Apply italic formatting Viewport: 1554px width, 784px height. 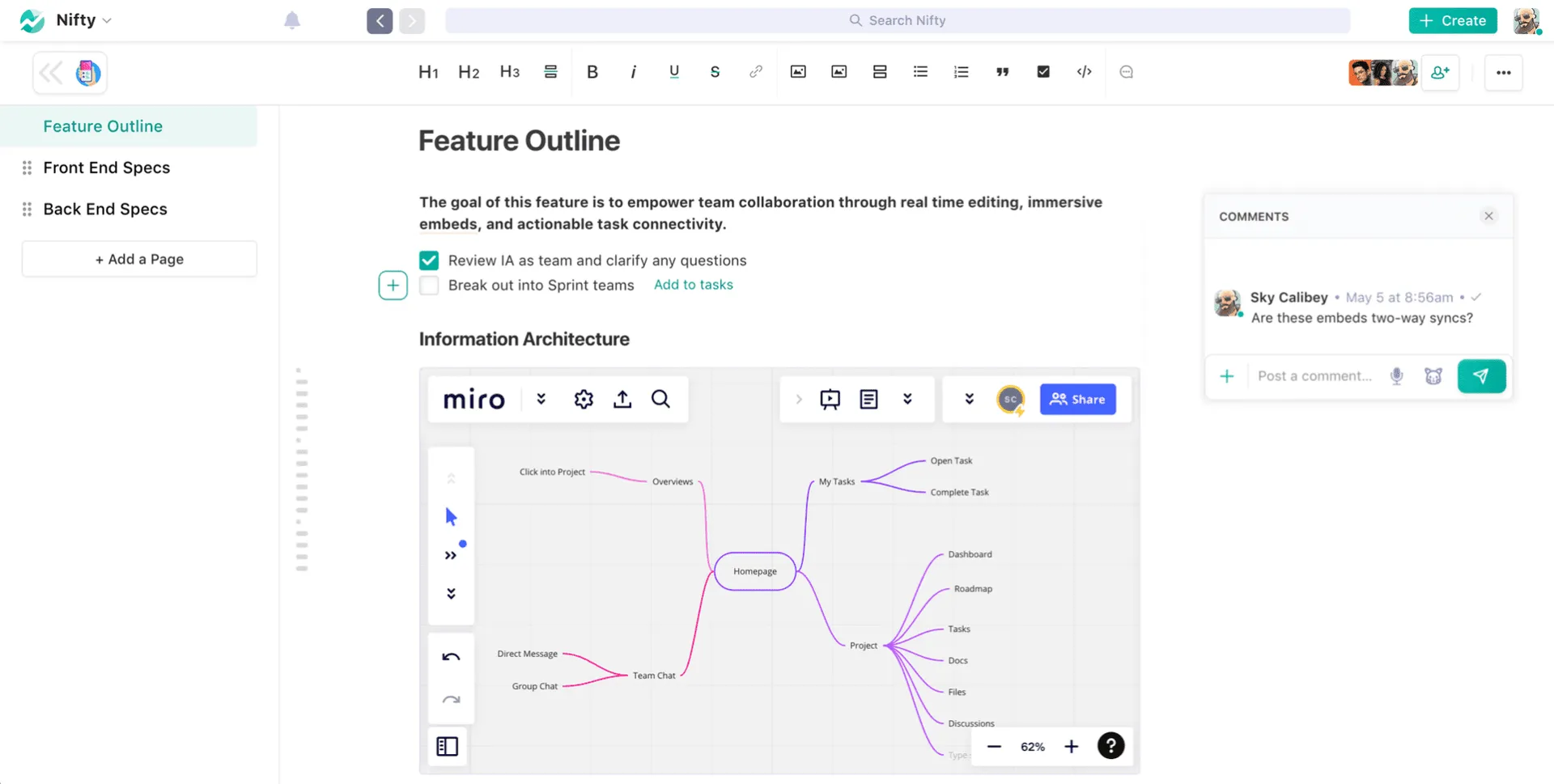click(633, 72)
